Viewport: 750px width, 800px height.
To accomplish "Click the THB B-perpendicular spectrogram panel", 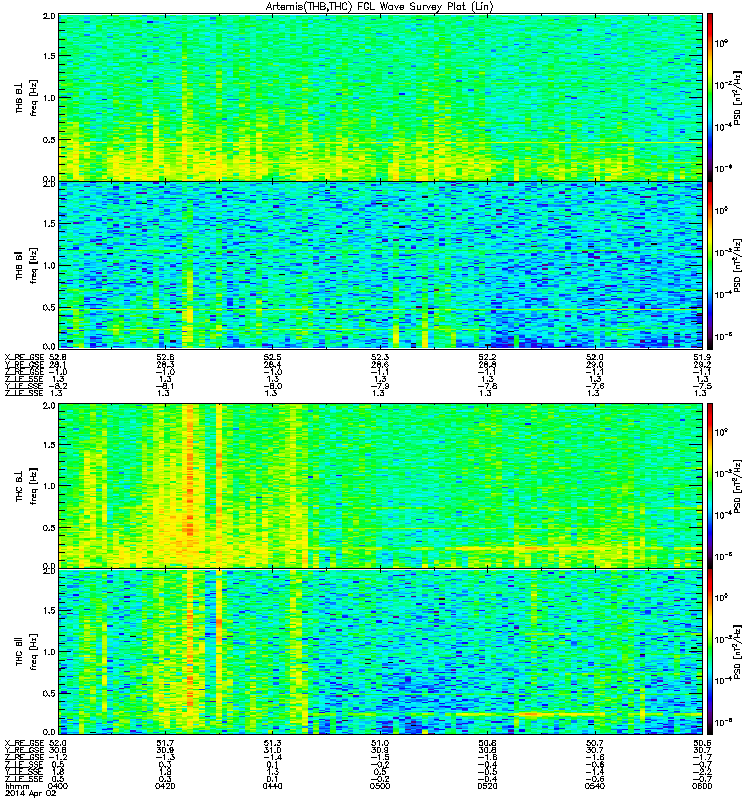I will click(x=380, y=97).
